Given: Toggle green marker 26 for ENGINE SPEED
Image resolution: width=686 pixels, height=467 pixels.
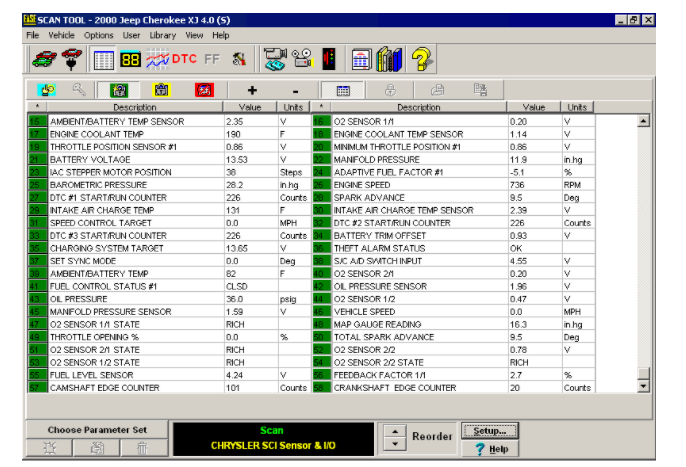Looking at the screenshot, I should click(322, 185).
